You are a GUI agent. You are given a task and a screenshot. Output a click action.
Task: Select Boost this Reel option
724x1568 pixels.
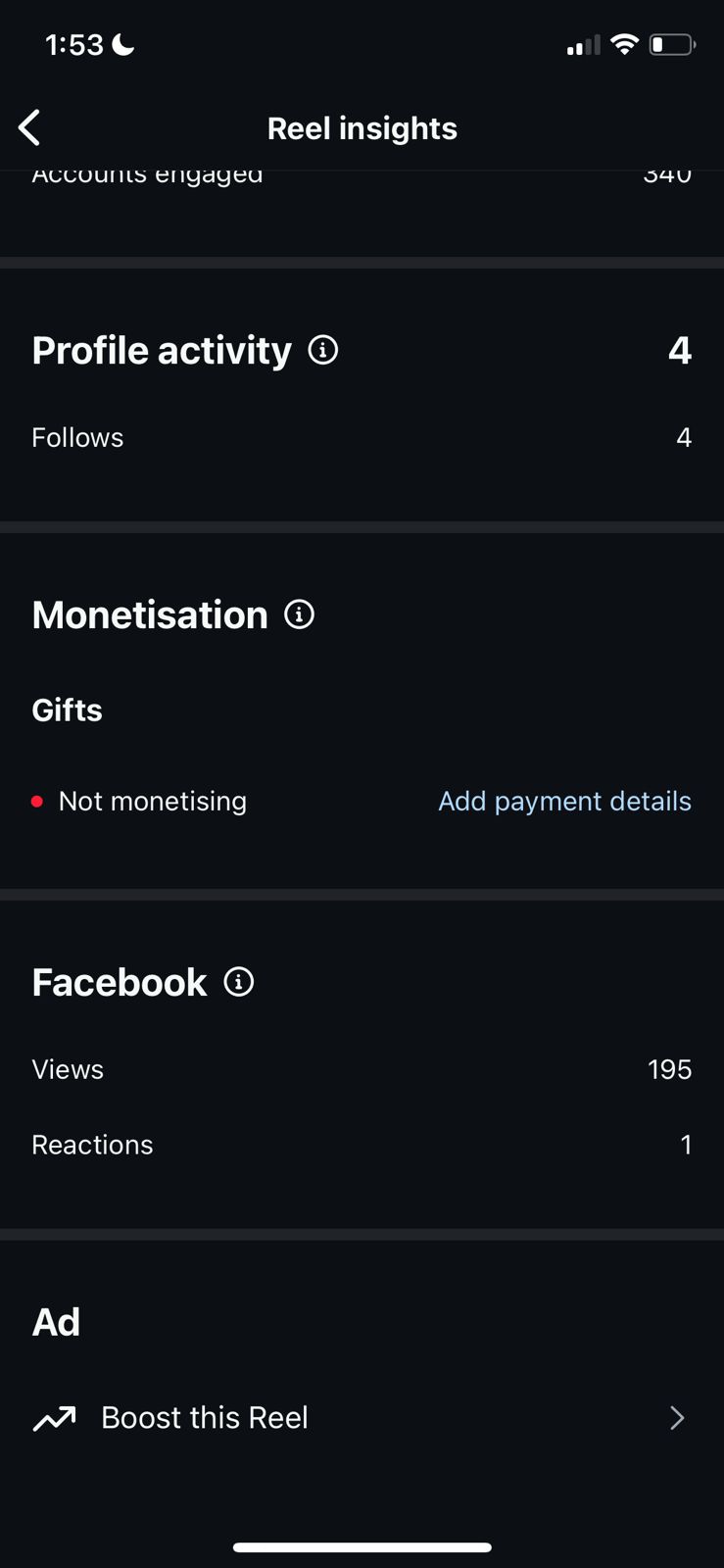pyautogui.click(x=205, y=1418)
